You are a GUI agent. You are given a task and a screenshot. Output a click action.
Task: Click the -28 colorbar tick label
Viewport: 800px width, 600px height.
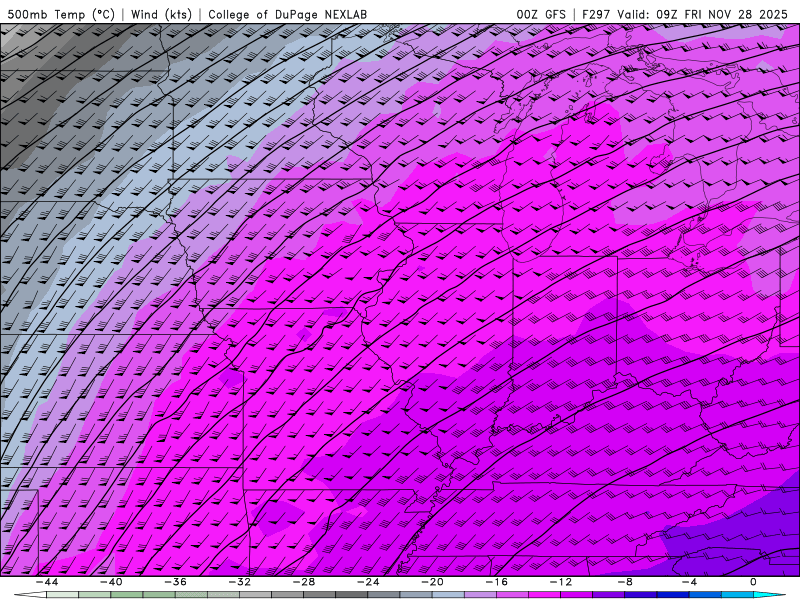point(304,582)
